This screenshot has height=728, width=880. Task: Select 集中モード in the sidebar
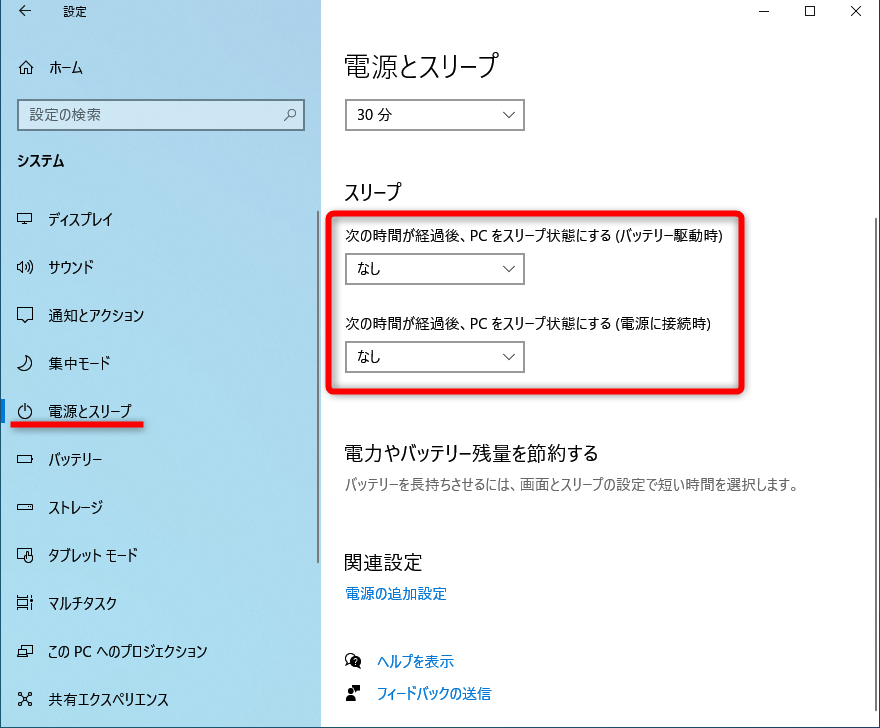click(x=79, y=363)
